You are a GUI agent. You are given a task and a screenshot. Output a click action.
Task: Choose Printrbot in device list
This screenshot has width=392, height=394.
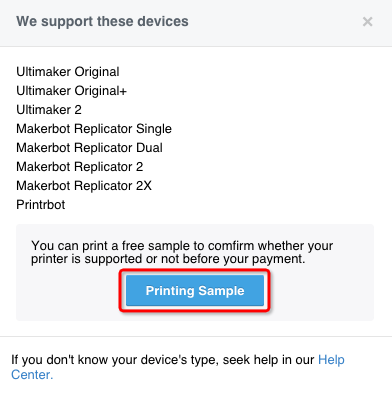[41, 205]
